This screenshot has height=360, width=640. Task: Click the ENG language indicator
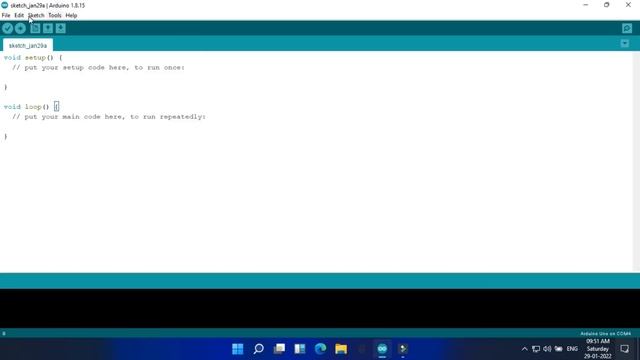pos(572,349)
